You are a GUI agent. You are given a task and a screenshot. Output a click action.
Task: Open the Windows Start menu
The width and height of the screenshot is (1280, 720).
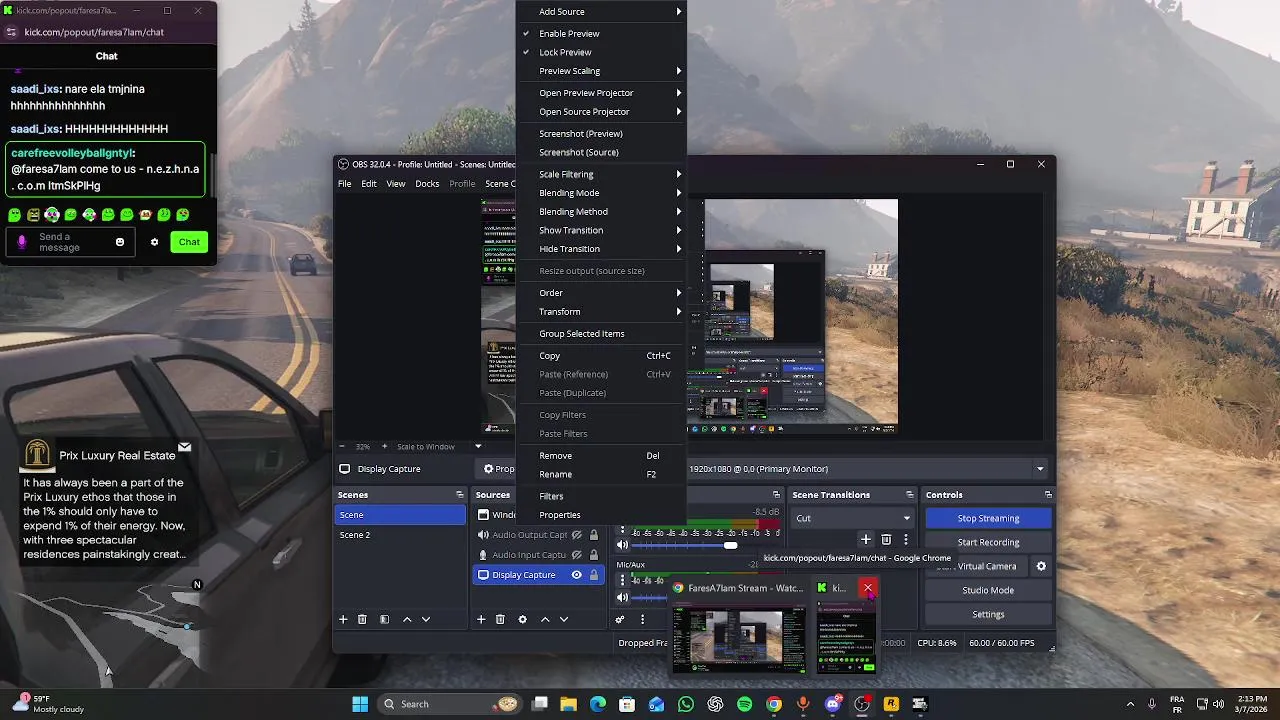(x=360, y=704)
